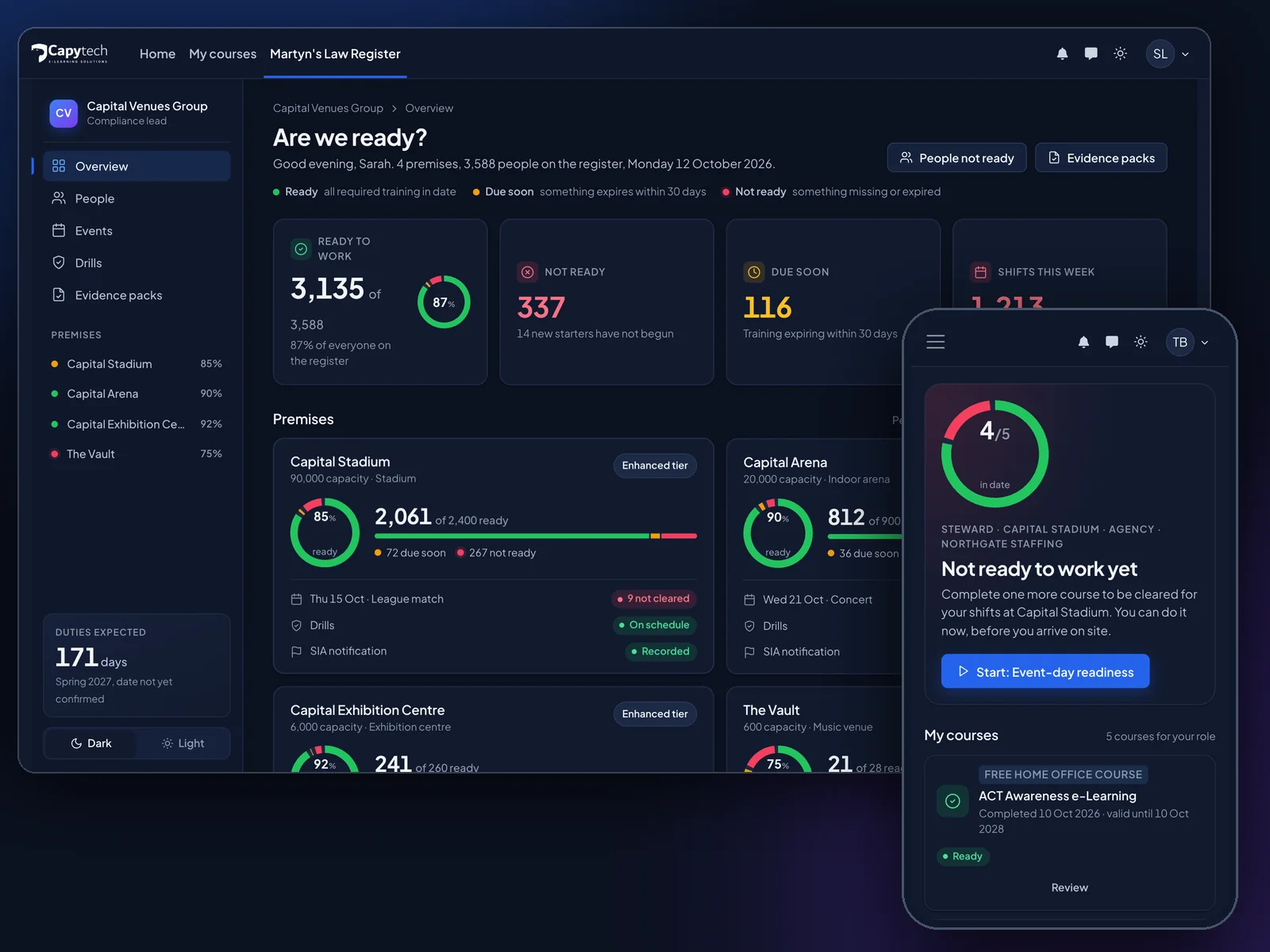This screenshot has width=1270, height=952.
Task: Click the ACT Awareness completed check icon
Action: coord(952,801)
